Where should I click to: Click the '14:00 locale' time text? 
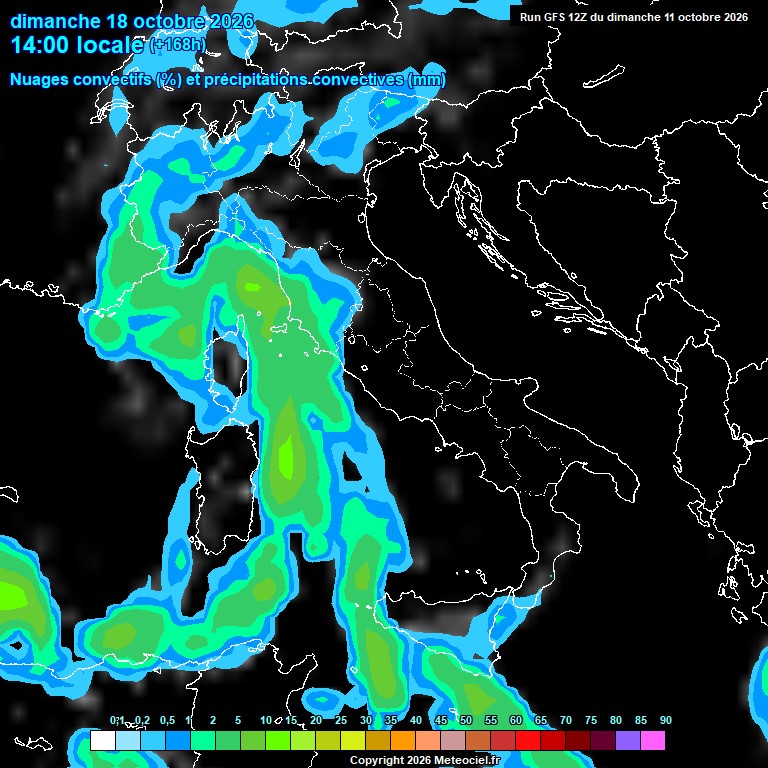pos(77,45)
